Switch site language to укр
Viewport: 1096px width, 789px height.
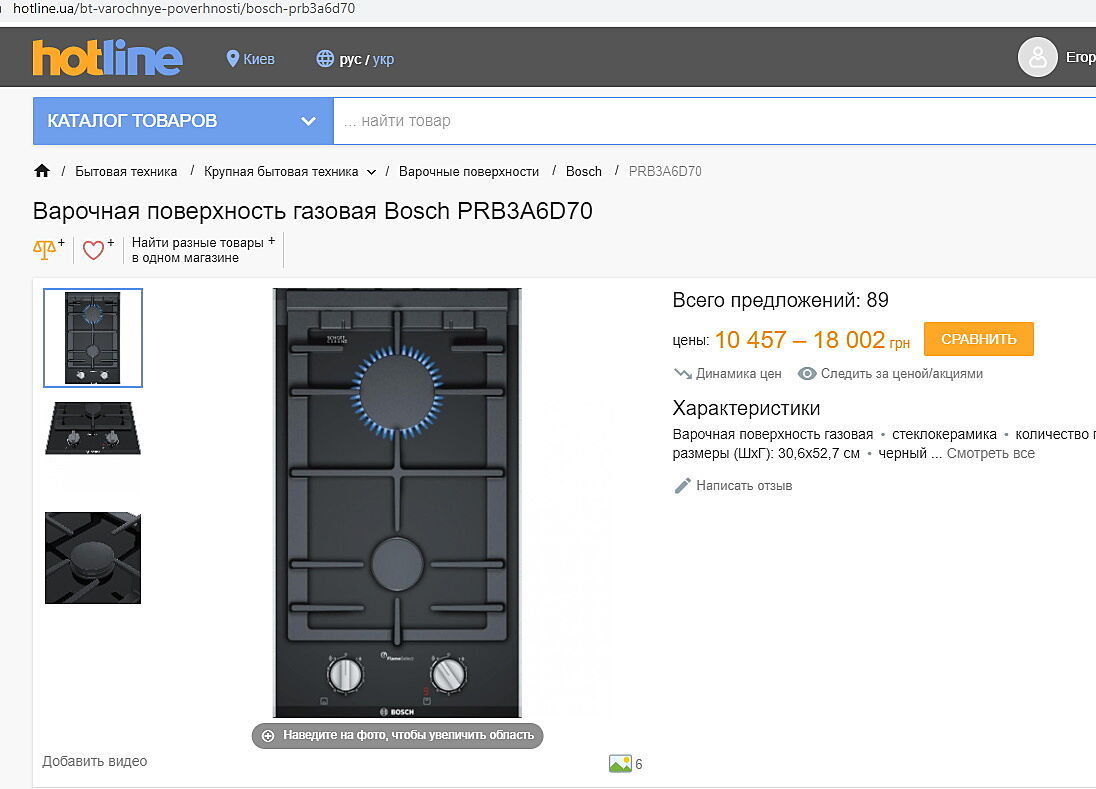383,59
